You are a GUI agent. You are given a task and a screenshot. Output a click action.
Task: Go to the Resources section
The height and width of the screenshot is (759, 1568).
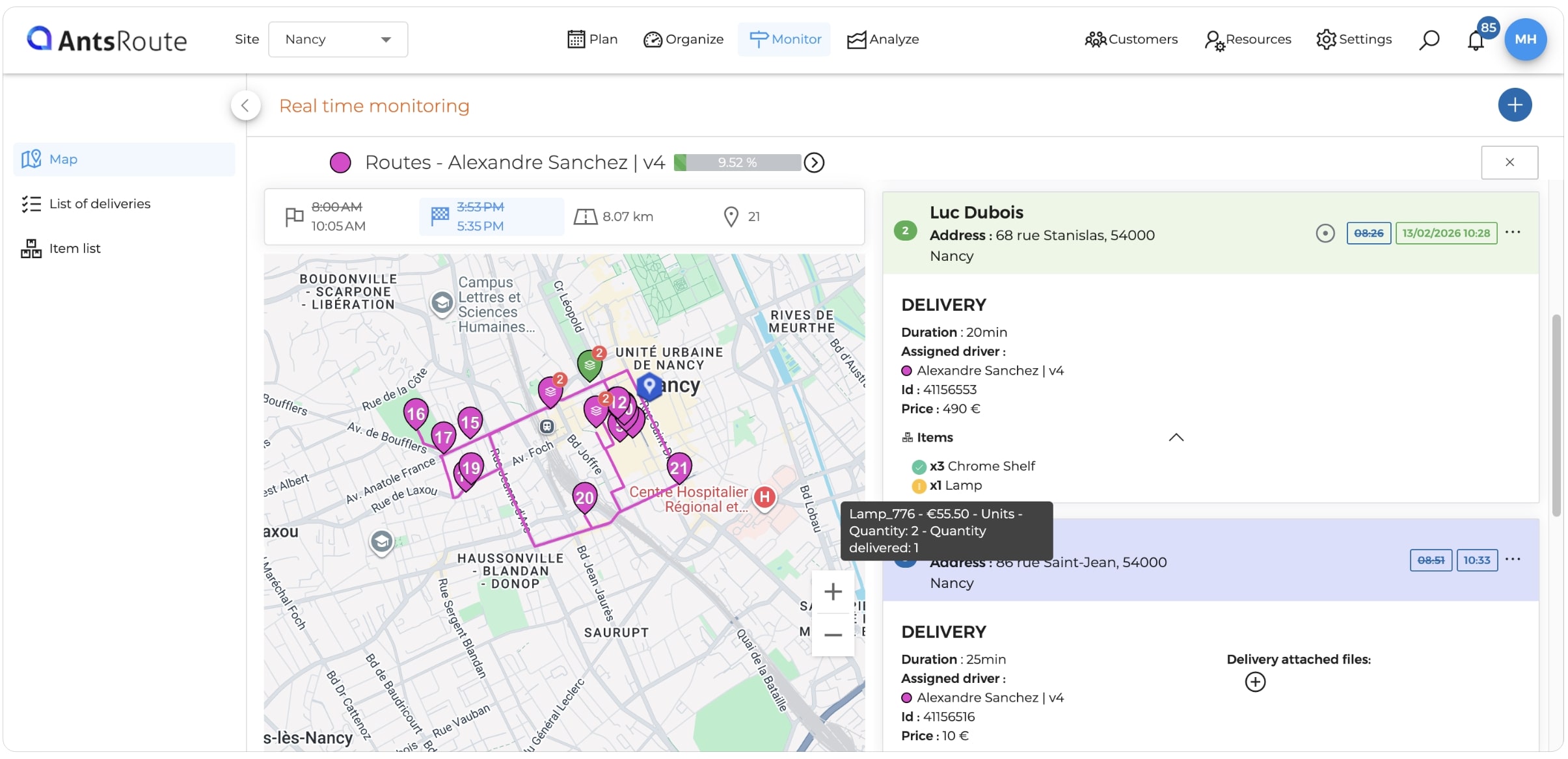coord(1247,40)
